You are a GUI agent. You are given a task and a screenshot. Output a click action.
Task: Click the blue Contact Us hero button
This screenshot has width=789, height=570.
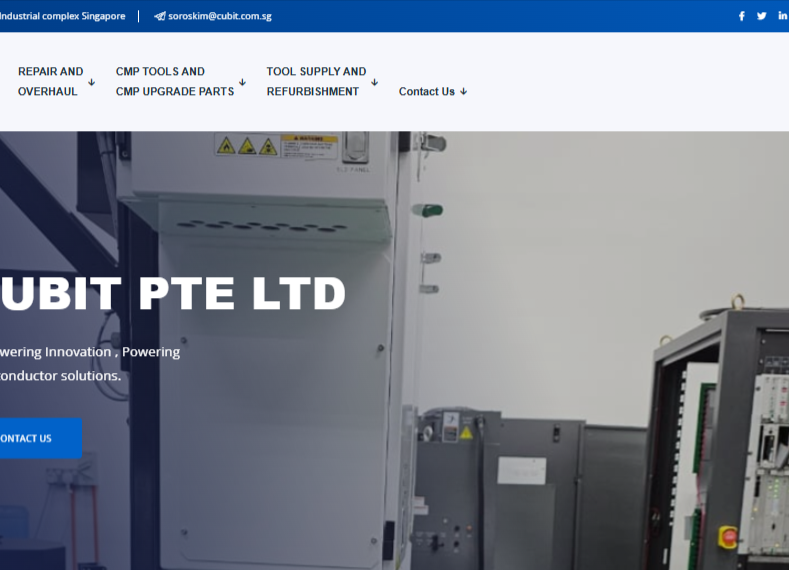(x=40, y=438)
